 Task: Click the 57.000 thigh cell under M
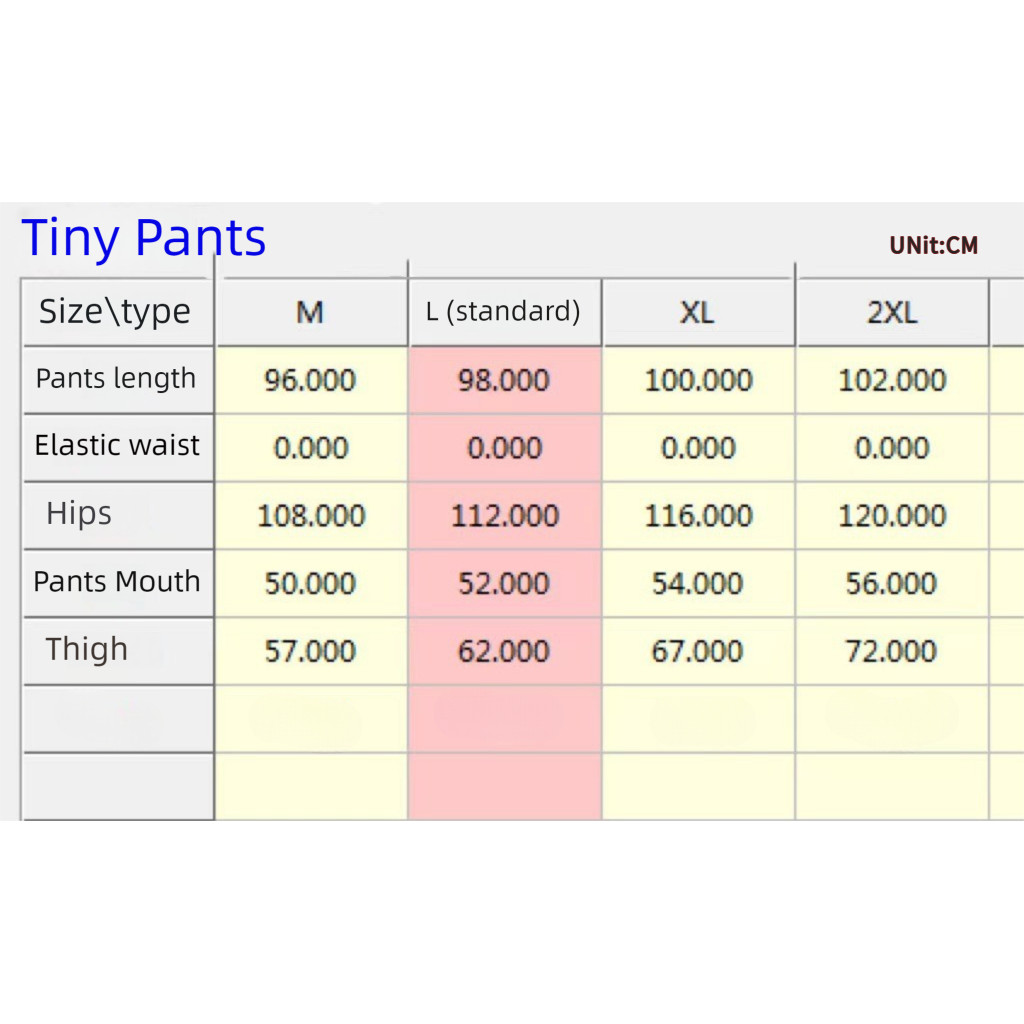tap(310, 652)
